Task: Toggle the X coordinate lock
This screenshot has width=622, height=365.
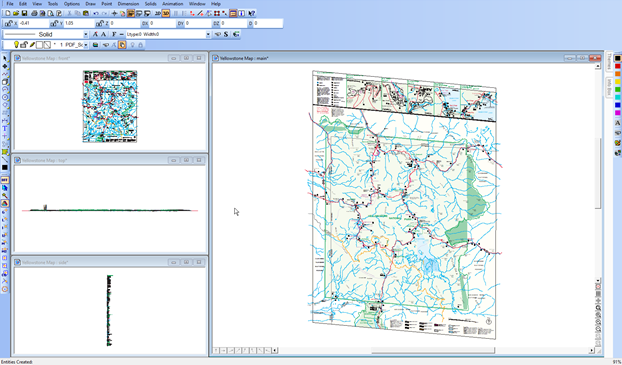Action: click(x=9, y=23)
